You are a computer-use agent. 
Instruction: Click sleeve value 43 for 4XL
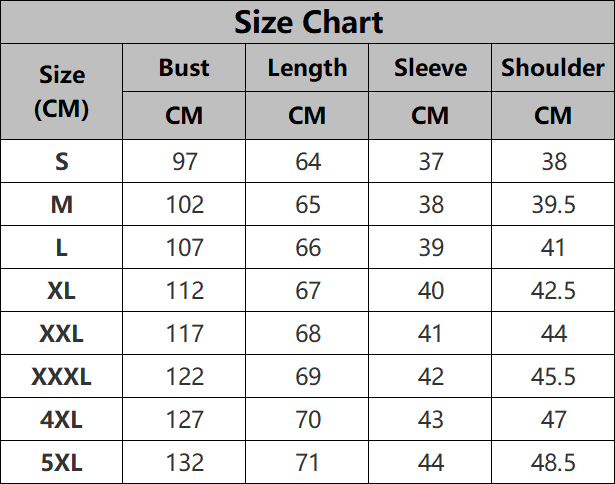pos(431,420)
